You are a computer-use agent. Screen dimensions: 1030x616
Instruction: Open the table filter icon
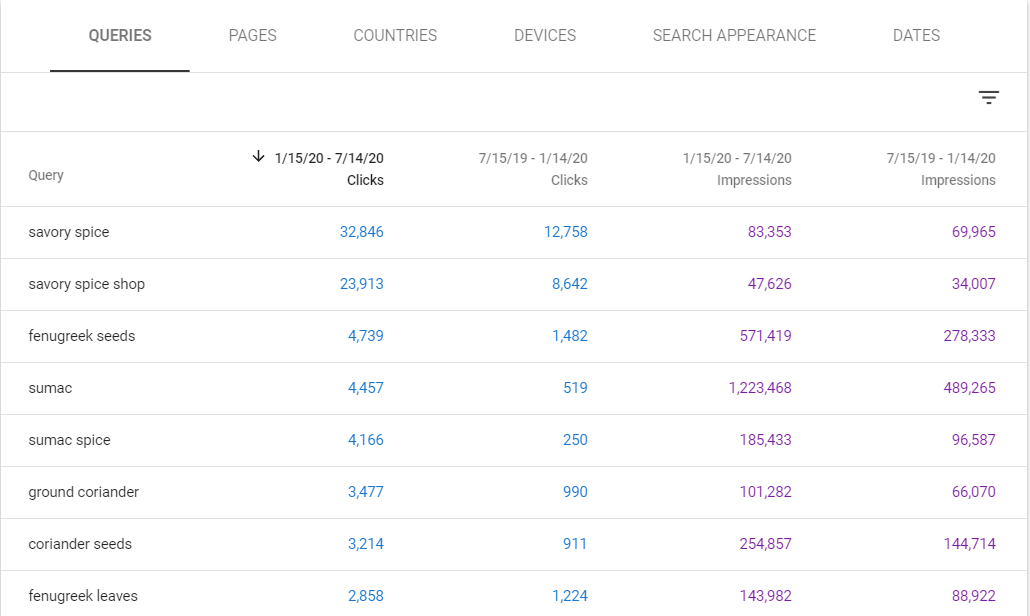[988, 97]
